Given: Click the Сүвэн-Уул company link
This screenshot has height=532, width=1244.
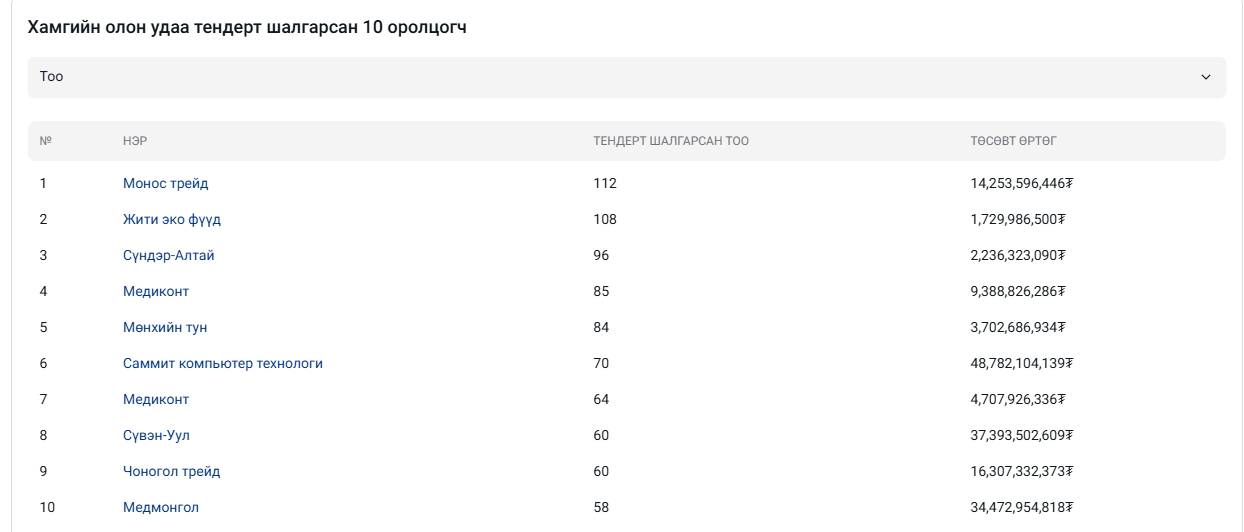Looking at the screenshot, I should click(x=156, y=436).
